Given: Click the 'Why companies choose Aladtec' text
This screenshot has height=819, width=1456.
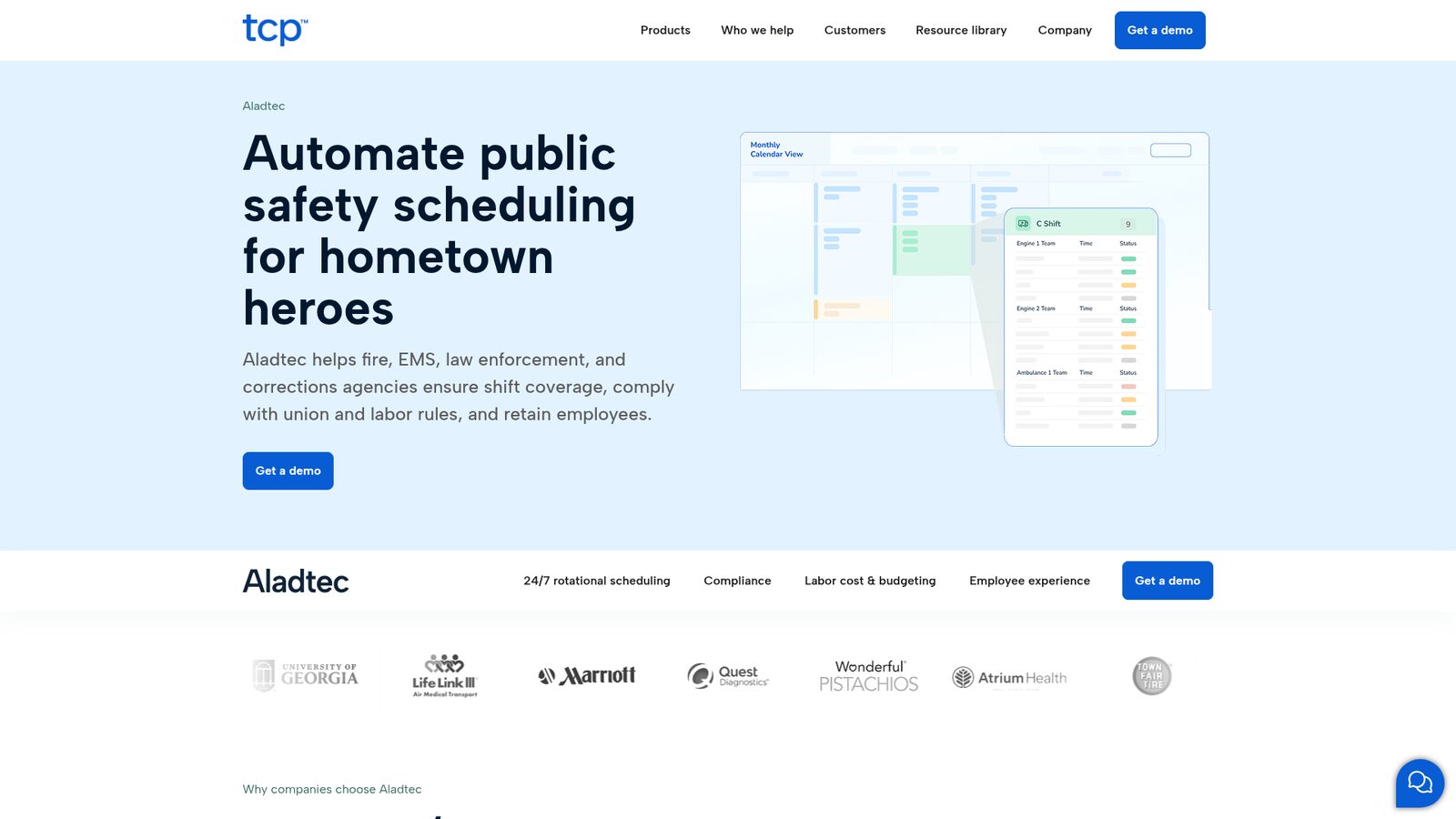Looking at the screenshot, I should (332, 789).
